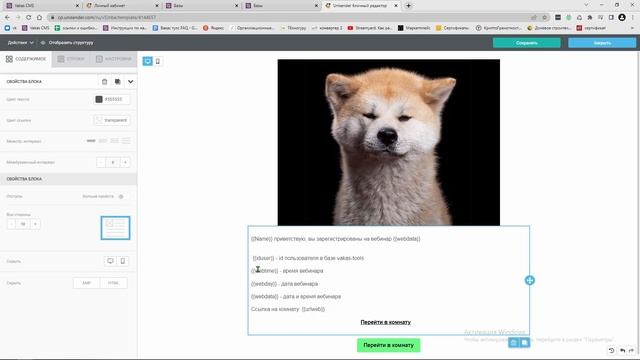Decrease the inter-letter spacing value
The image size is (640, 360).
click(x=101, y=162)
